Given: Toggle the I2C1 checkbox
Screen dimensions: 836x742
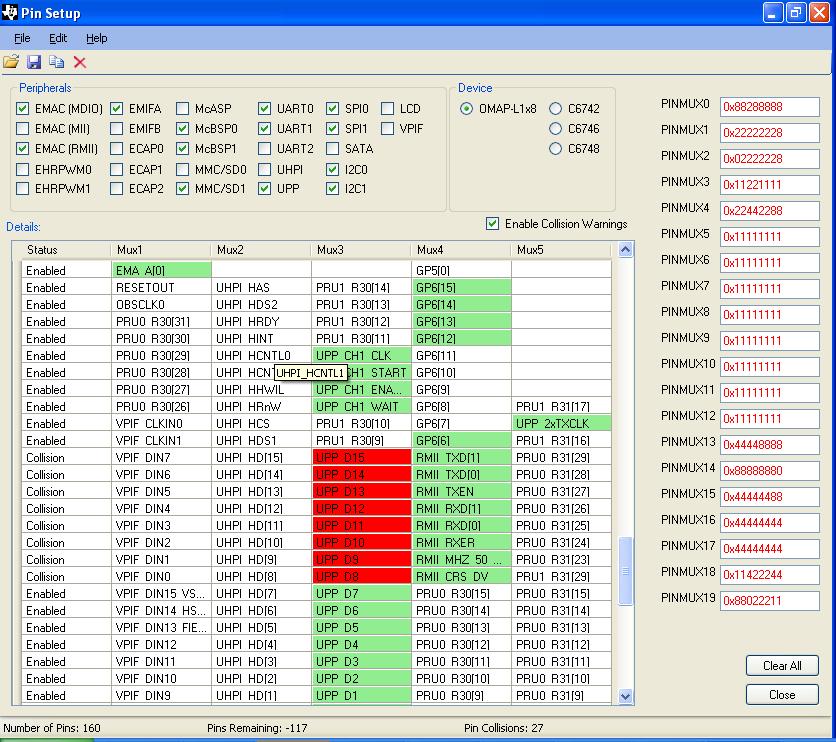Looking at the screenshot, I should tap(332, 189).
